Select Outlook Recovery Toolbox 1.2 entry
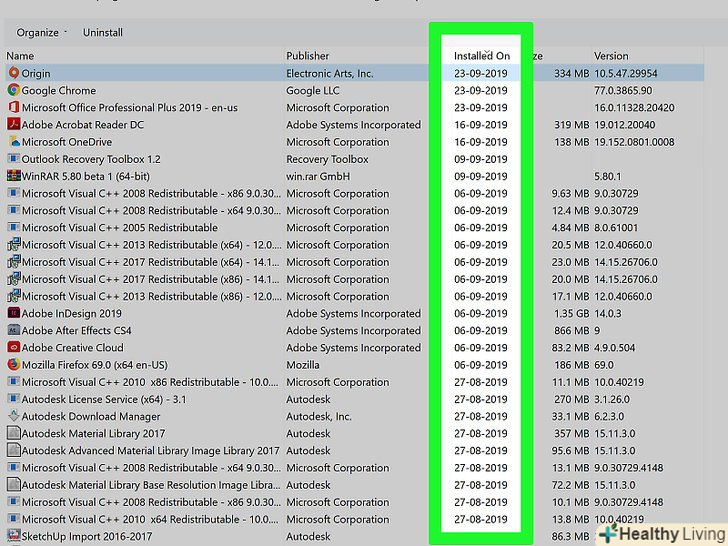 coord(91,159)
